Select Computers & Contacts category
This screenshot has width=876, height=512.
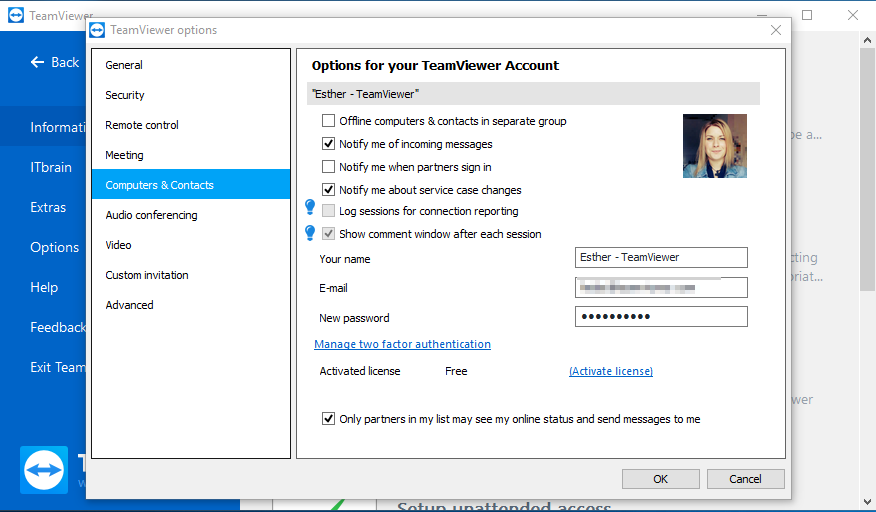(x=191, y=184)
